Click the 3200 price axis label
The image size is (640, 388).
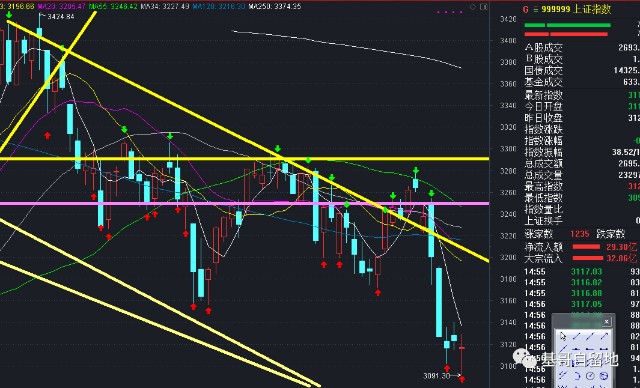click(x=508, y=257)
